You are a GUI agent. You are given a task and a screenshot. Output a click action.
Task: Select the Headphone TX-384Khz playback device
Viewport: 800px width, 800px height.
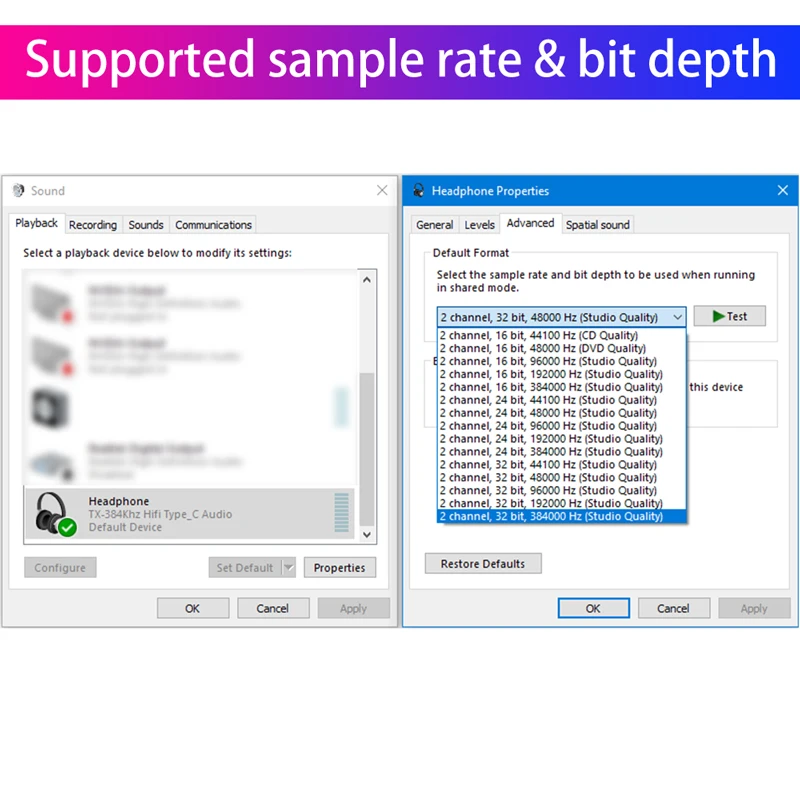(x=190, y=514)
